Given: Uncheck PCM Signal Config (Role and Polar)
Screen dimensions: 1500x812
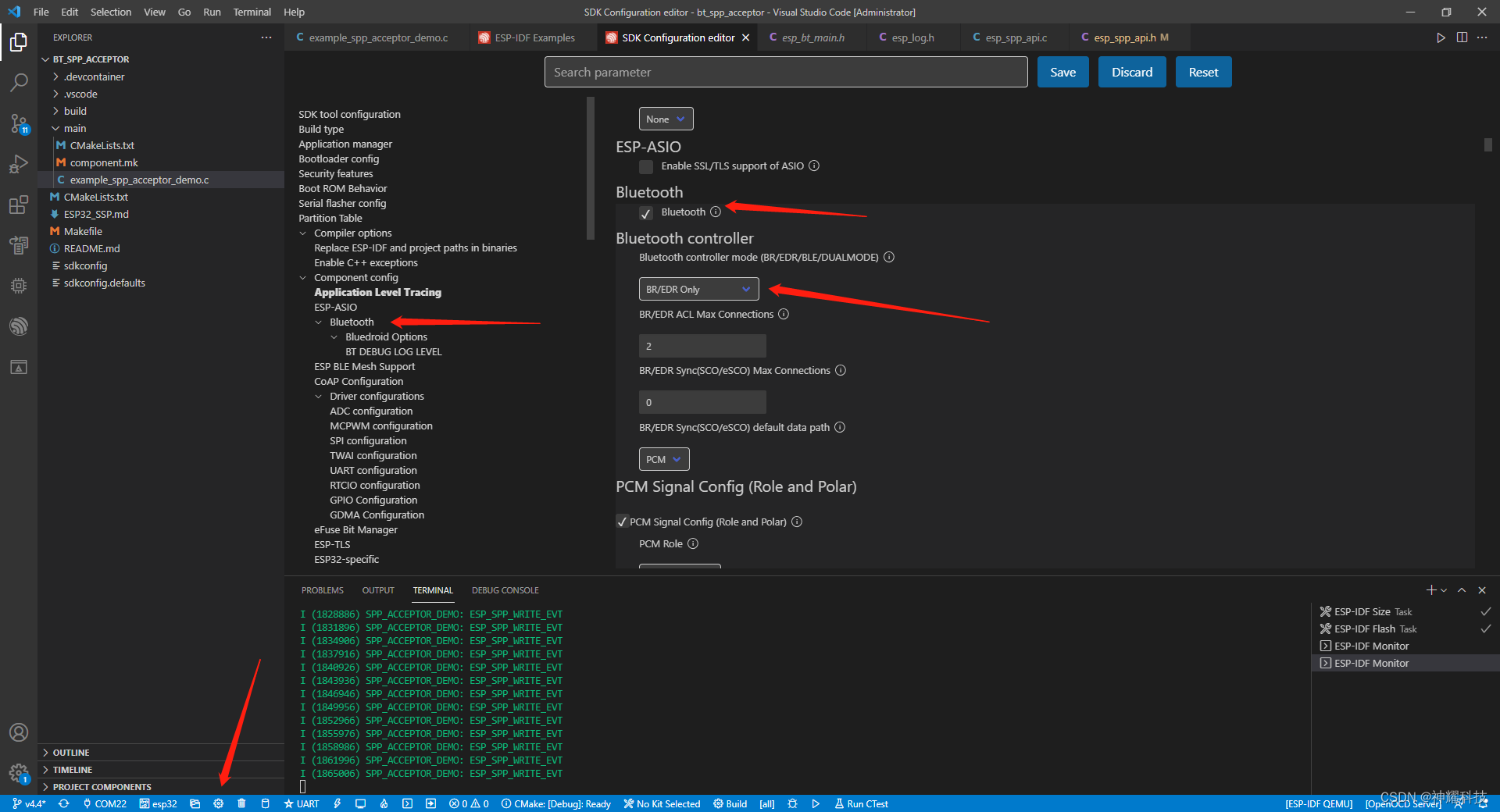Looking at the screenshot, I should (623, 522).
